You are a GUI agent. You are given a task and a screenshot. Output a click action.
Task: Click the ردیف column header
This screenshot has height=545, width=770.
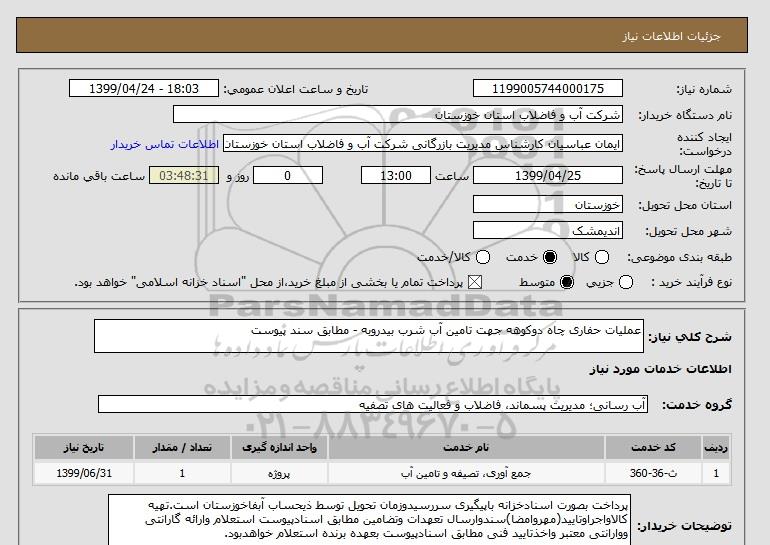[716, 448]
